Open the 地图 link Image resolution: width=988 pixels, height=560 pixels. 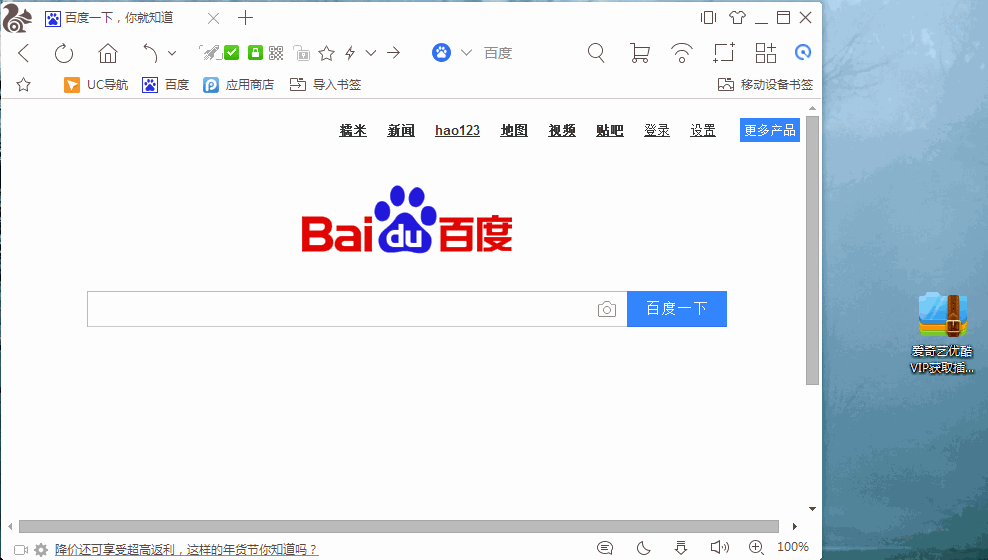point(514,130)
